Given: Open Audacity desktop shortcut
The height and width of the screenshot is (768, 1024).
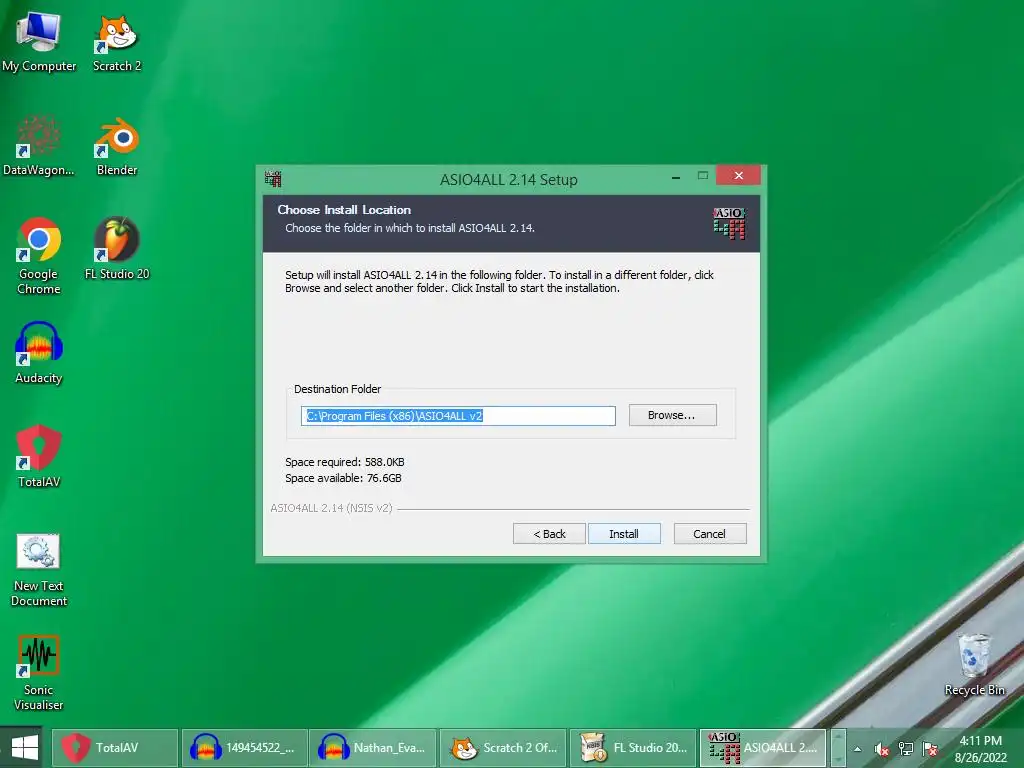Looking at the screenshot, I should coord(39,353).
